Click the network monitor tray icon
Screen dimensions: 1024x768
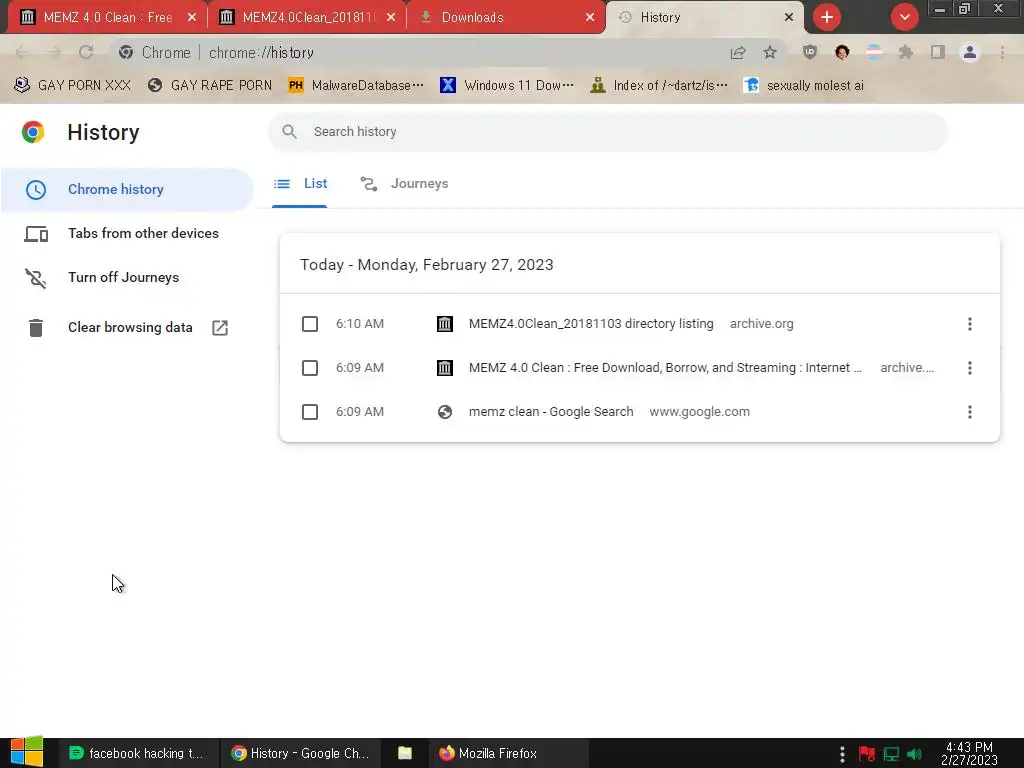(x=891, y=754)
